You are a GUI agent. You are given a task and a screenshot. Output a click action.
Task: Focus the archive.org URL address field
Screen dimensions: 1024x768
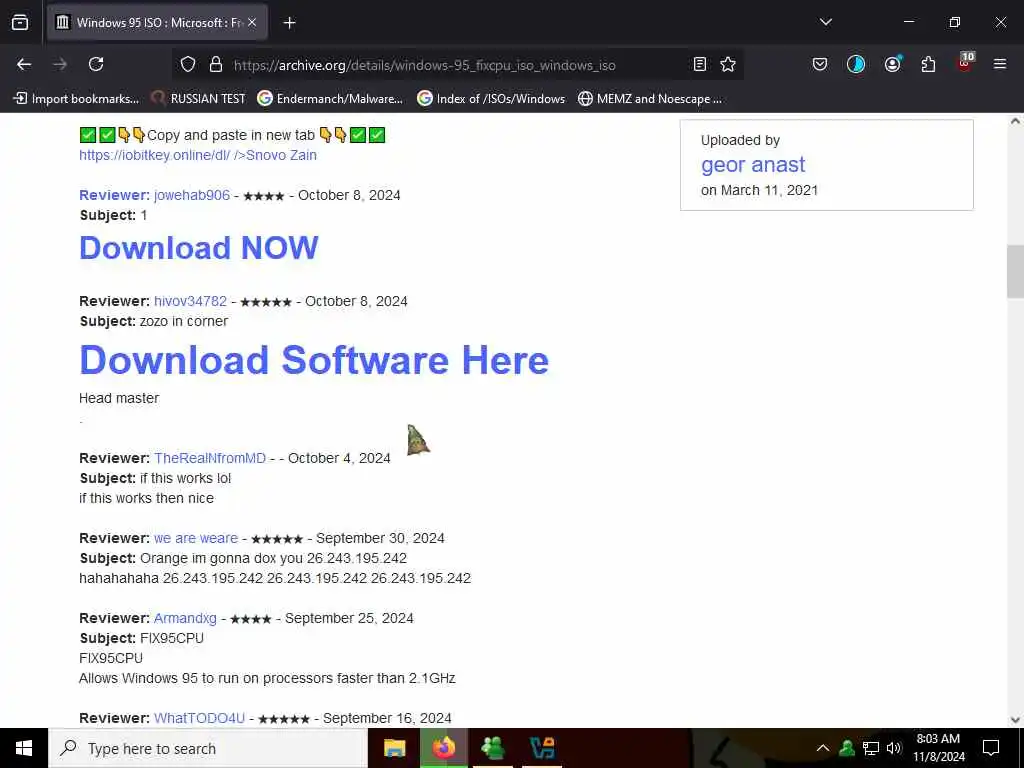(x=424, y=65)
